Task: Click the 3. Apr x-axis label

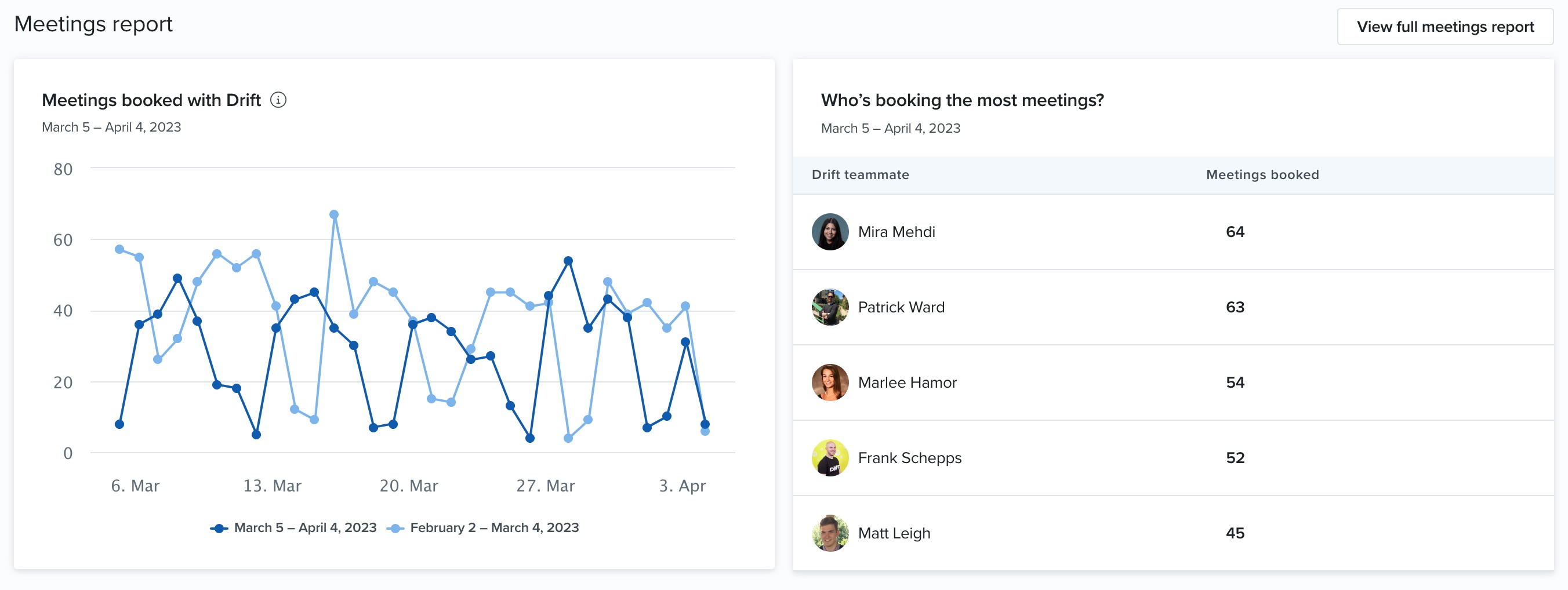Action: click(682, 486)
